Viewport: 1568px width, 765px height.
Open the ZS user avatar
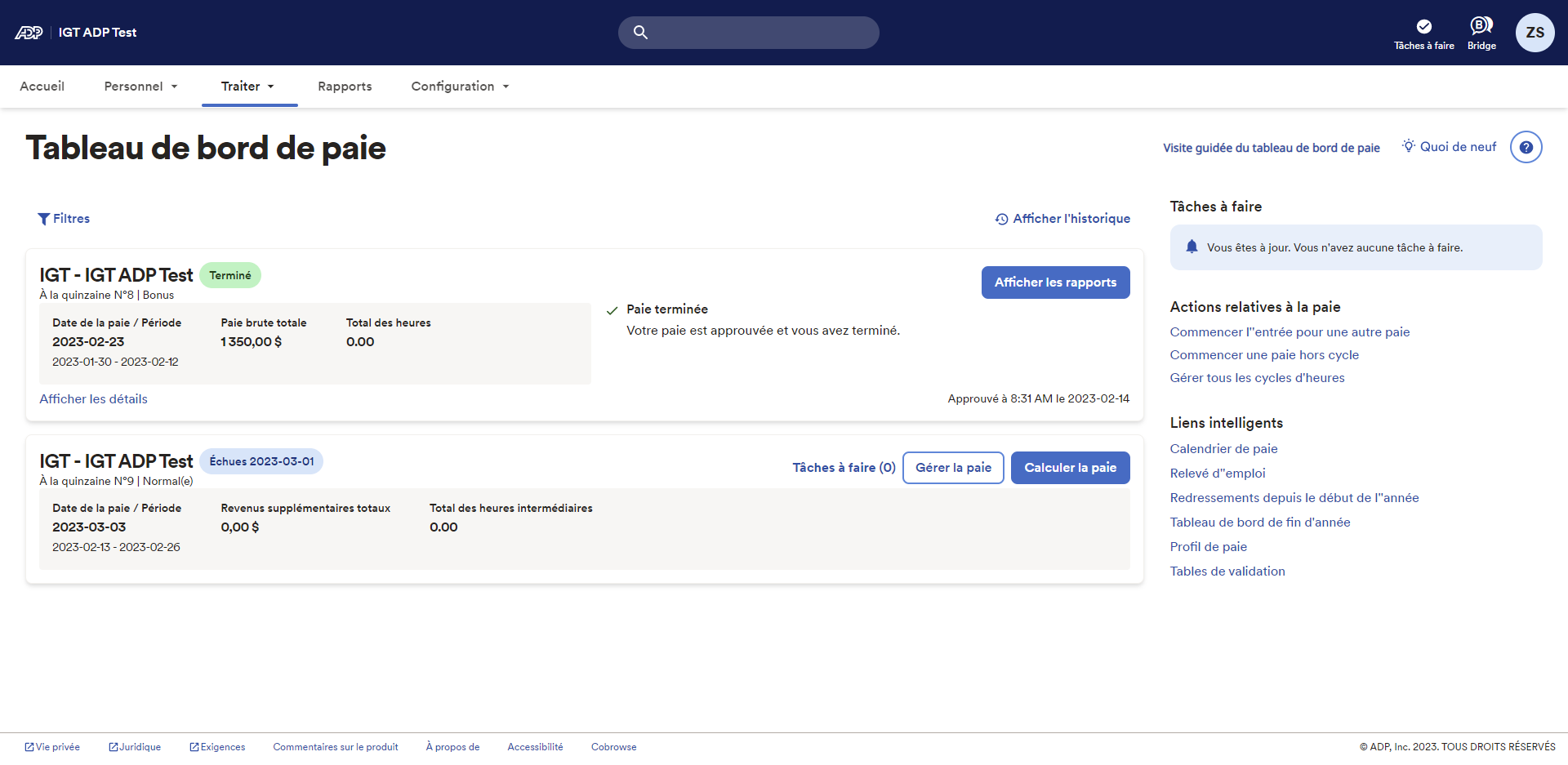(x=1535, y=33)
